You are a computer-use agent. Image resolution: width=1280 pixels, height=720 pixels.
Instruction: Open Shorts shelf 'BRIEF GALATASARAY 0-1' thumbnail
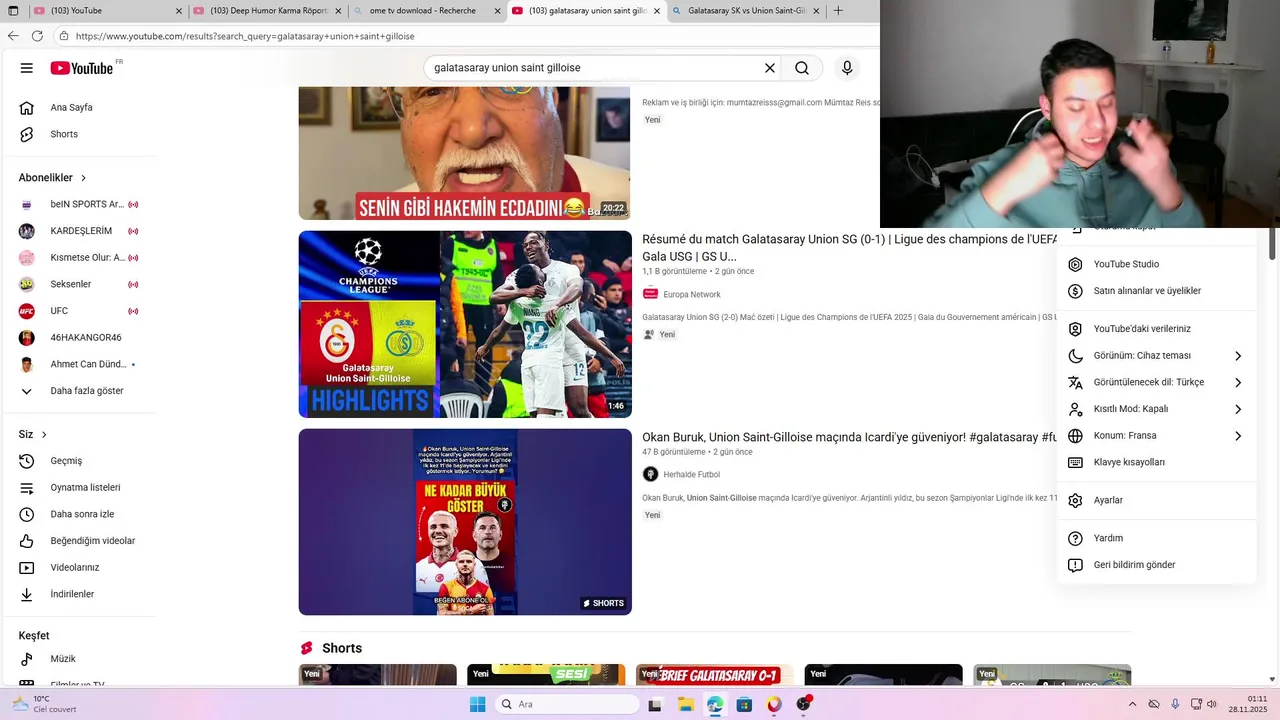coord(714,675)
